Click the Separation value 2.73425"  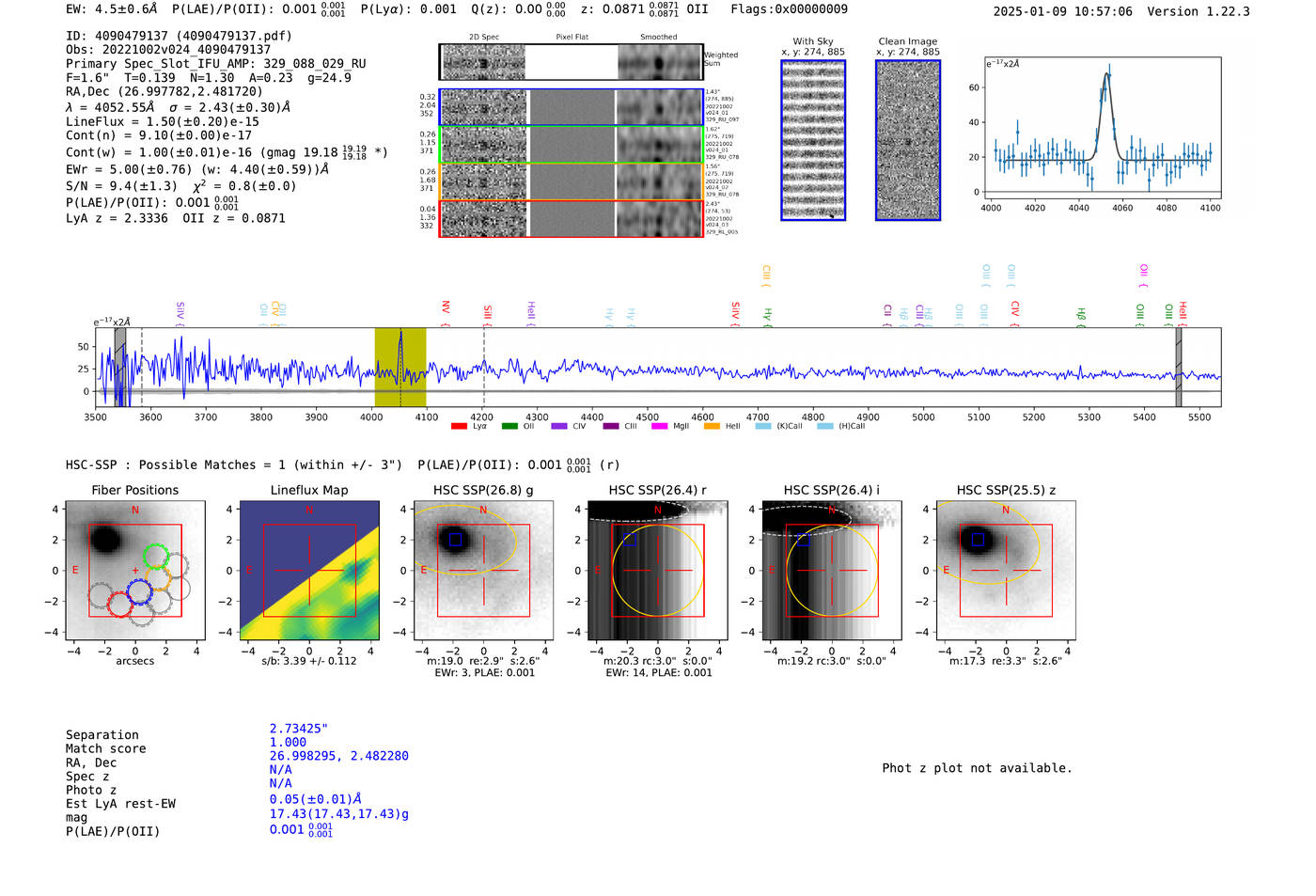coord(299,729)
